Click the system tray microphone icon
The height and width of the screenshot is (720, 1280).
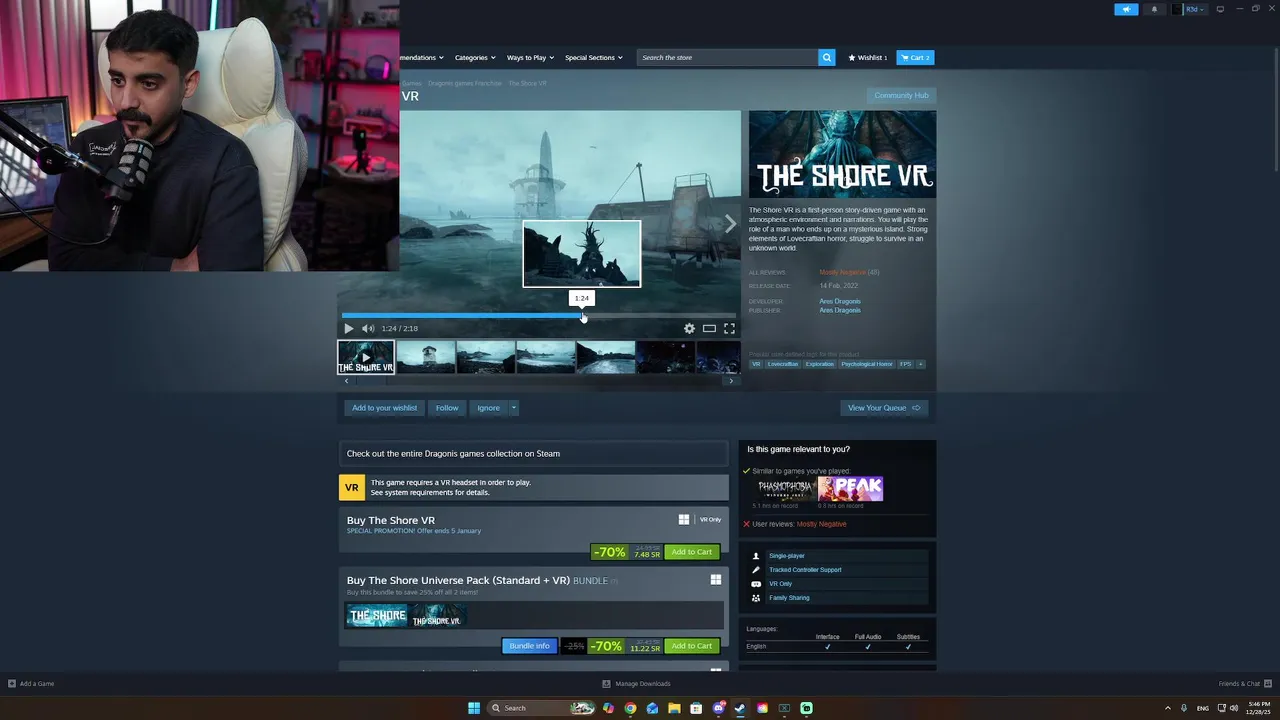point(1184,708)
